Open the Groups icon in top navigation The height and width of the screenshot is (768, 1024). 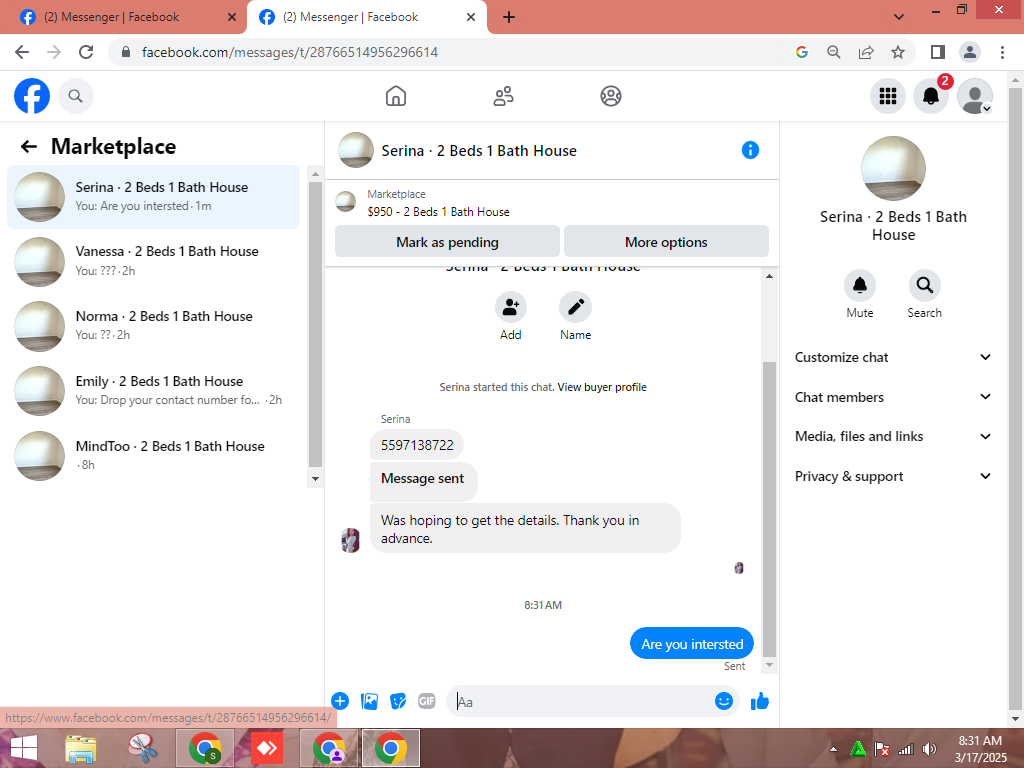pos(611,96)
